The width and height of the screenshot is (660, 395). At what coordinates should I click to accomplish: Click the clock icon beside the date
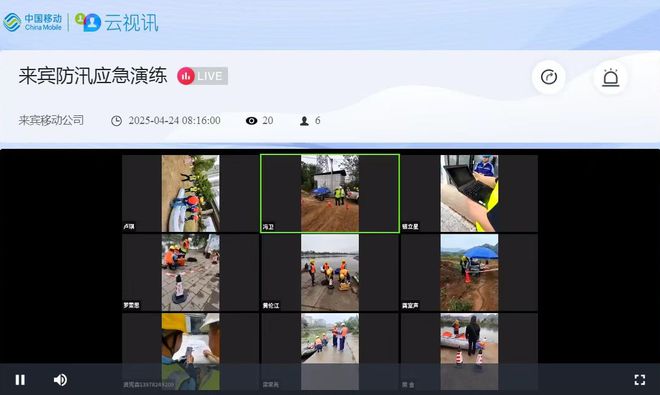click(x=116, y=121)
